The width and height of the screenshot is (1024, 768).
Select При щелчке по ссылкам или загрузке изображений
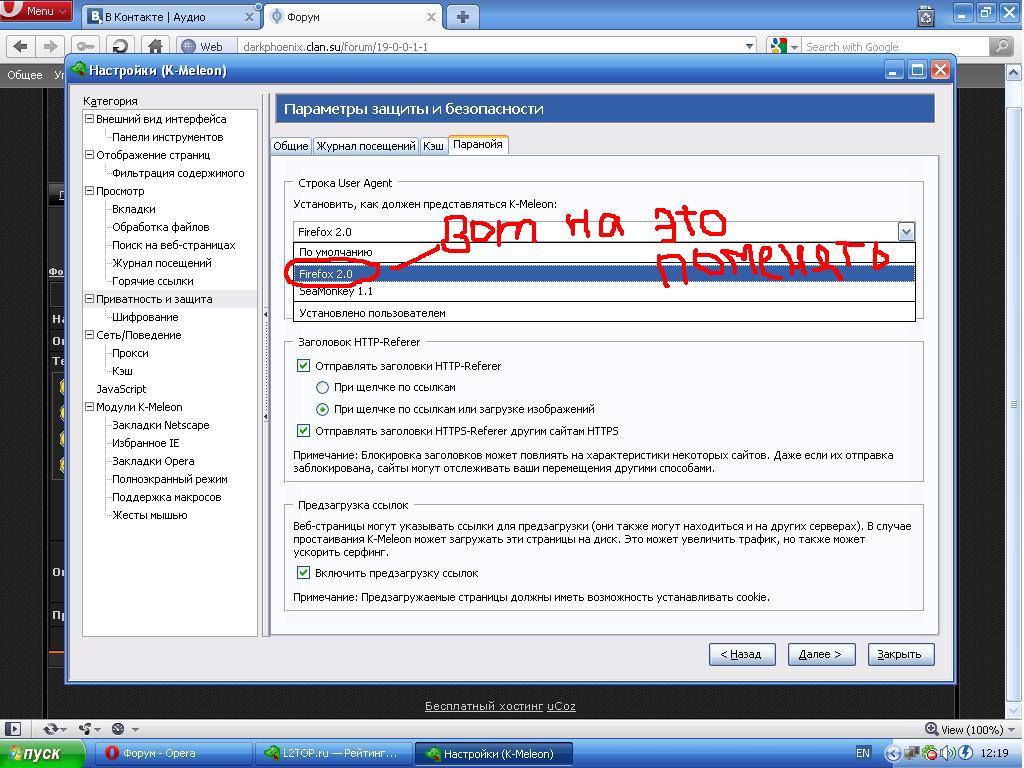322,409
